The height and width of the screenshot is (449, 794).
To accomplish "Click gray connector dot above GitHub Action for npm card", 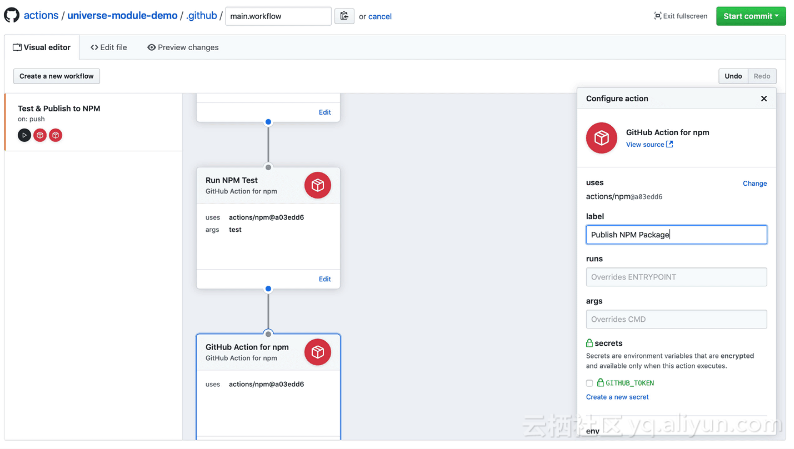I will click(x=268, y=334).
